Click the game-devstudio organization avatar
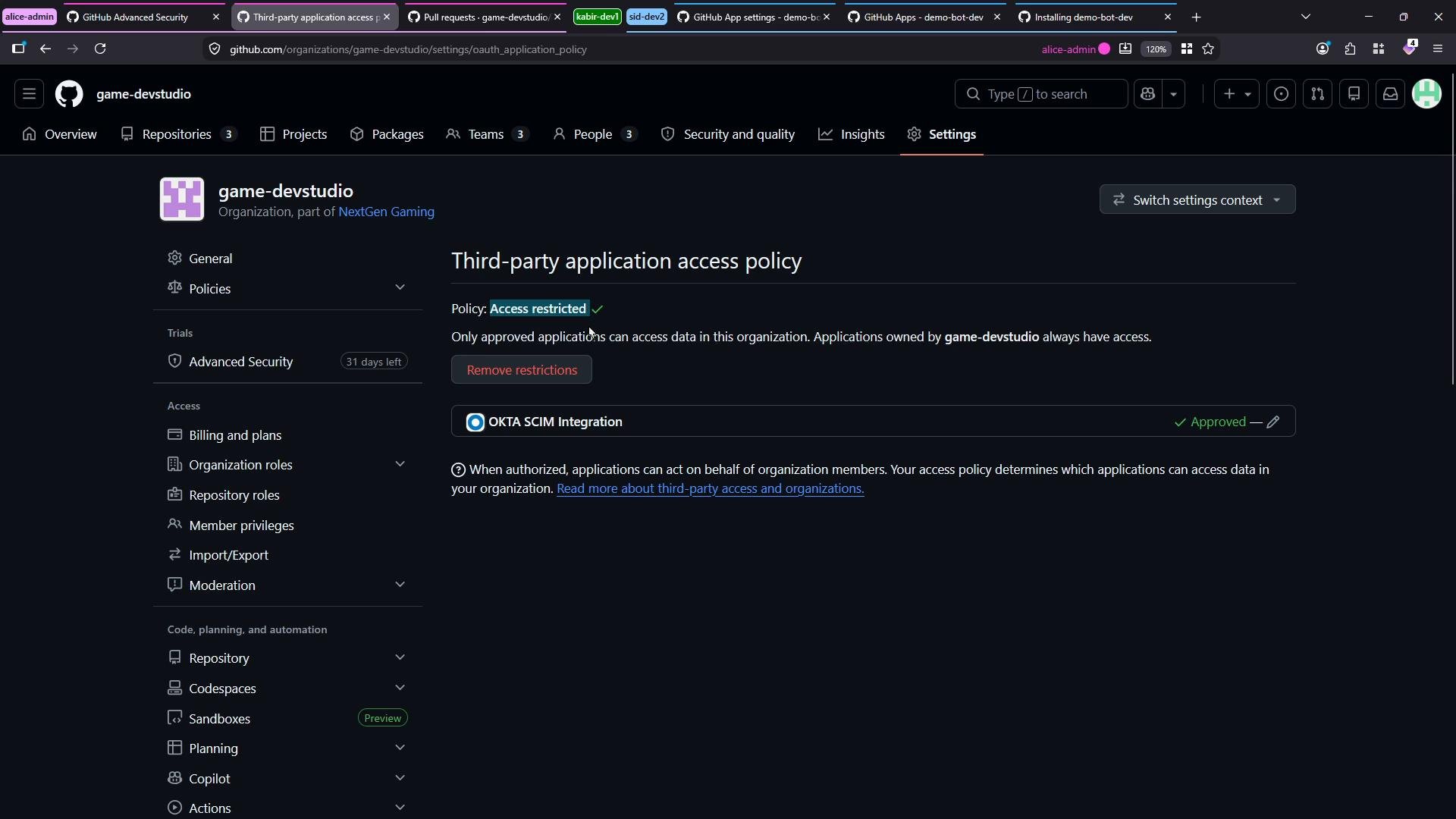1456x819 pixels. [x=182, y=199]
